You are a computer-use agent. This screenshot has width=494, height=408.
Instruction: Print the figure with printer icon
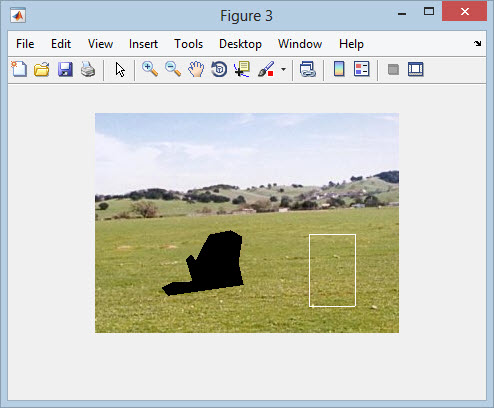point(88,69)
